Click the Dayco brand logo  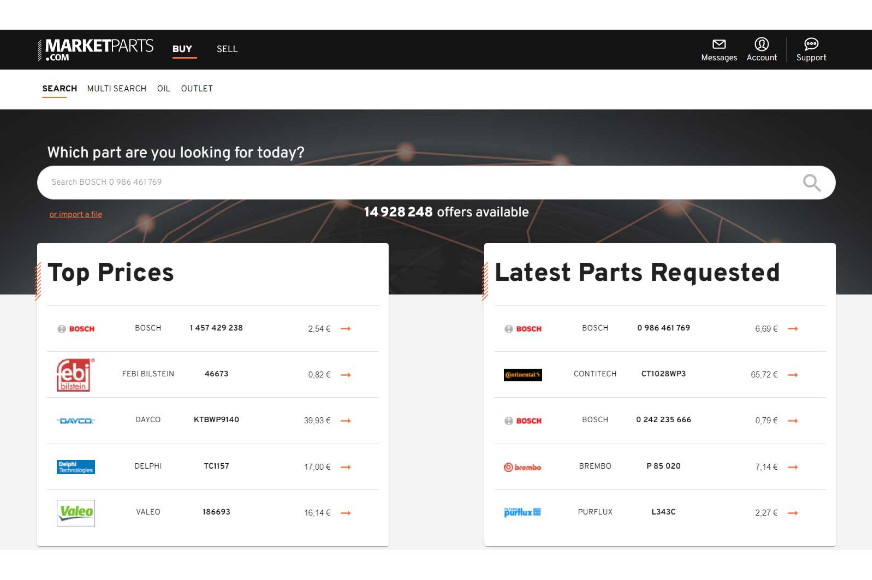click(76, 421)
